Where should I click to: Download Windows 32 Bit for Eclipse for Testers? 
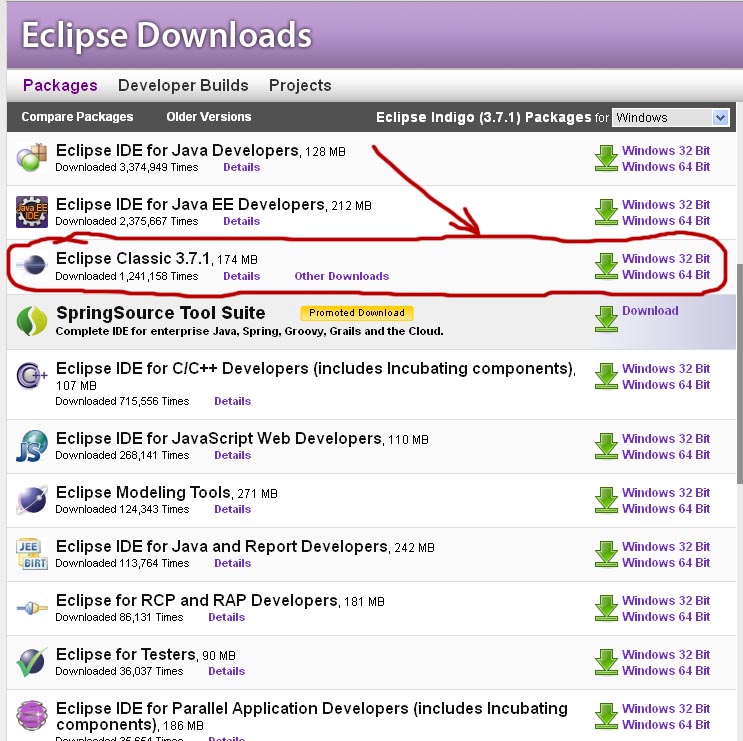click(x=666, y=654)
